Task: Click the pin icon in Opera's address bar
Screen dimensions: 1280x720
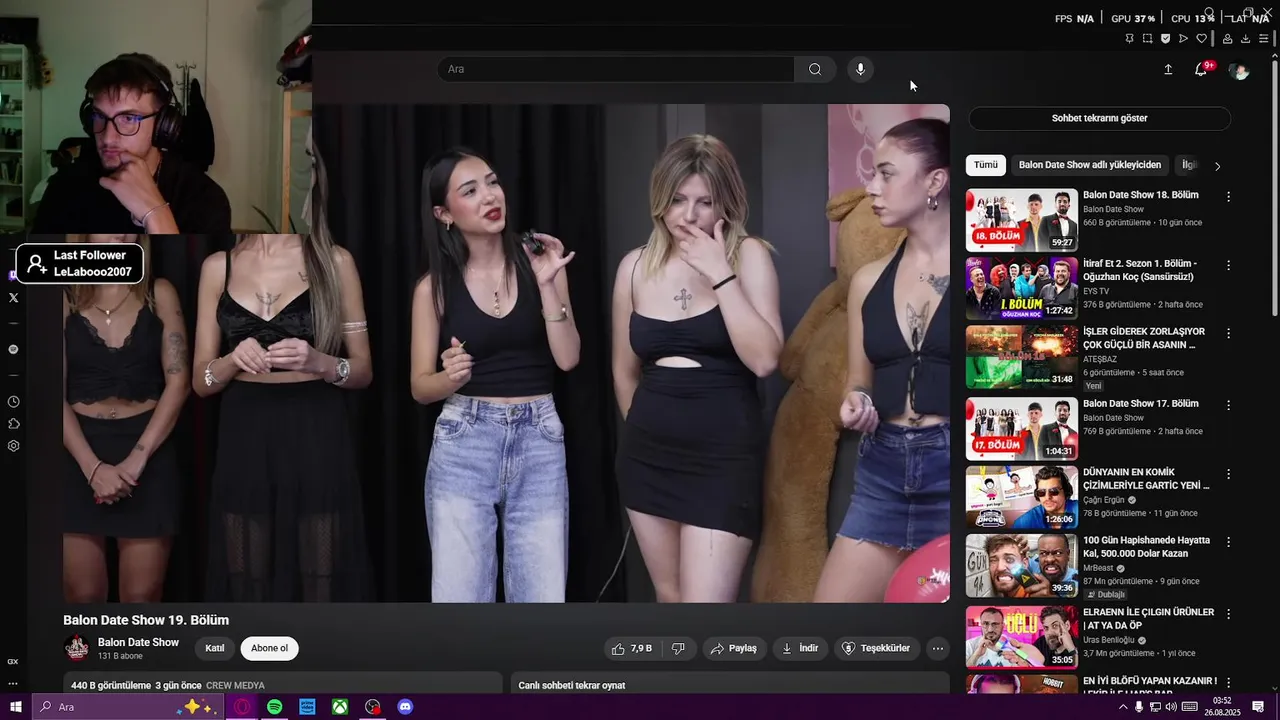Action: click(x=1129, y=39)
